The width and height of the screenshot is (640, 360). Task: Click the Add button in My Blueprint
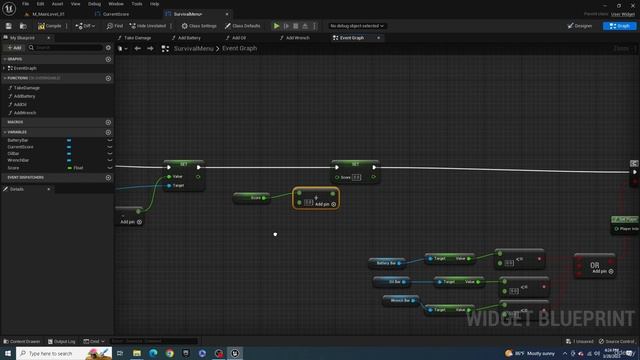click(x=14, y=48)
